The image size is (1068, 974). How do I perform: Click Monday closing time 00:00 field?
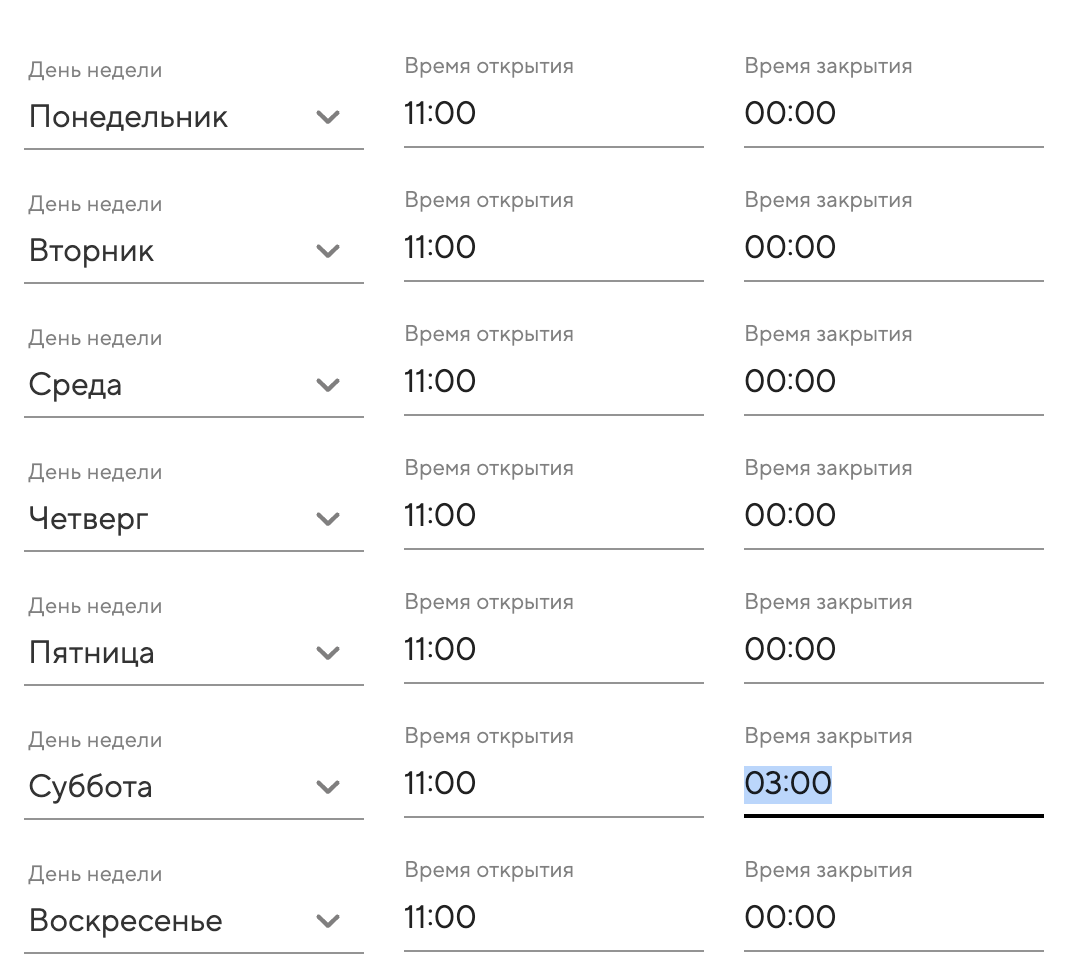(893, 113)
